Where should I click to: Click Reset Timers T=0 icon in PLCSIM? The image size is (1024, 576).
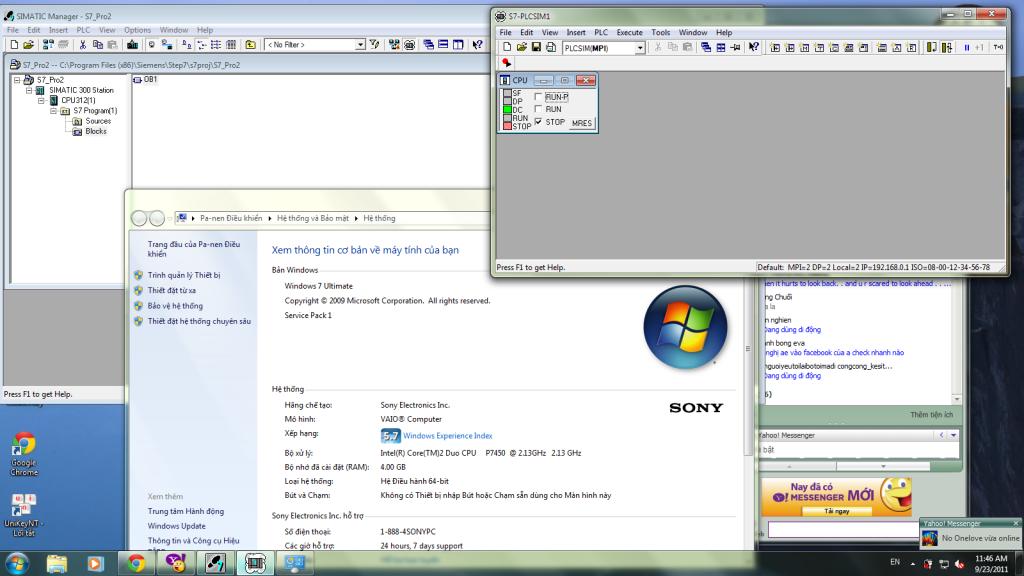coord(999,47)
